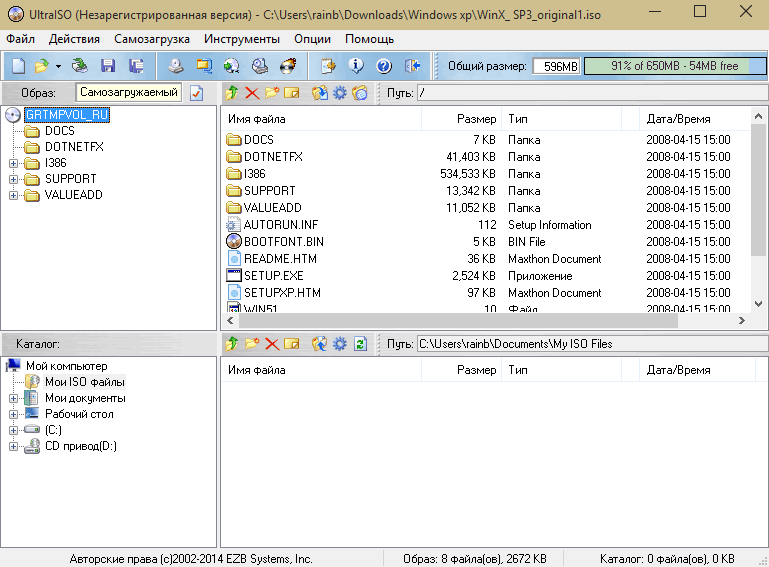This screenshot has width=769, height=567.
Task: Click the Exit door icon in main toolbar
Action: (x=412, y=66)
